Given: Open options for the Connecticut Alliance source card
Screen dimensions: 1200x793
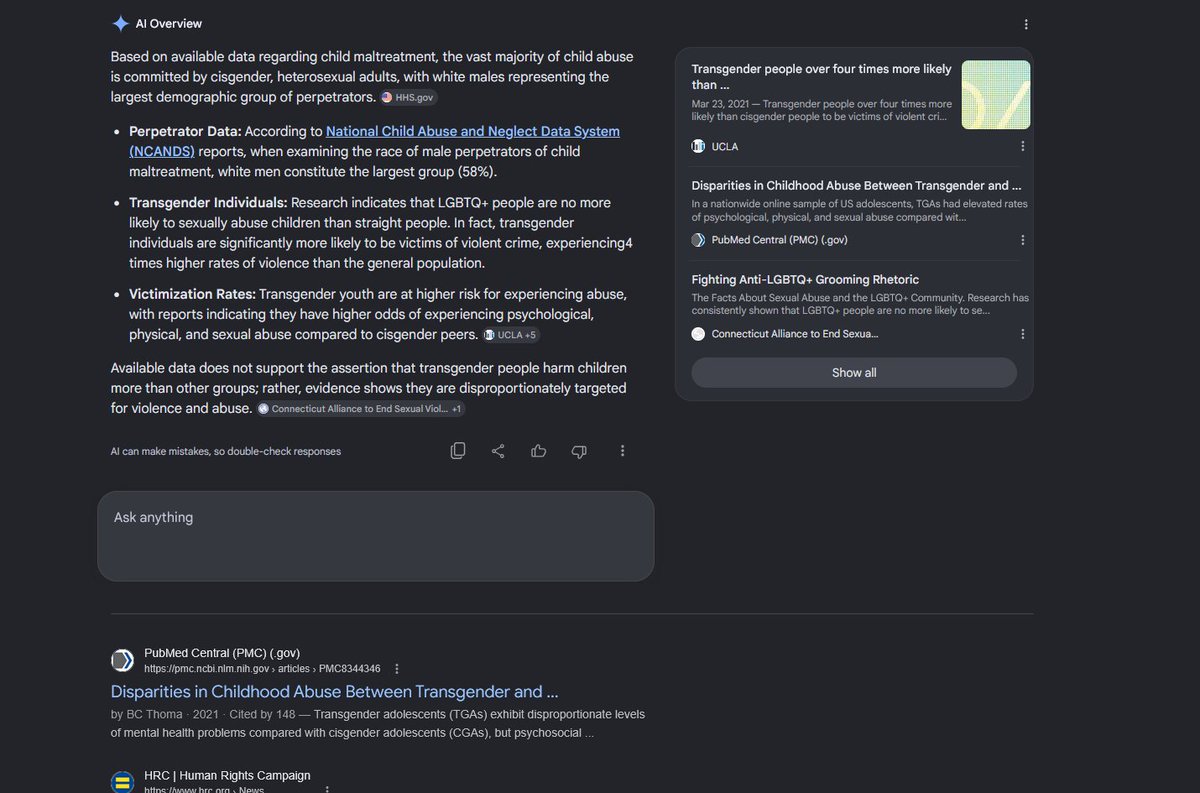Looking at the screenshot, I should (x=1022, y=334).
